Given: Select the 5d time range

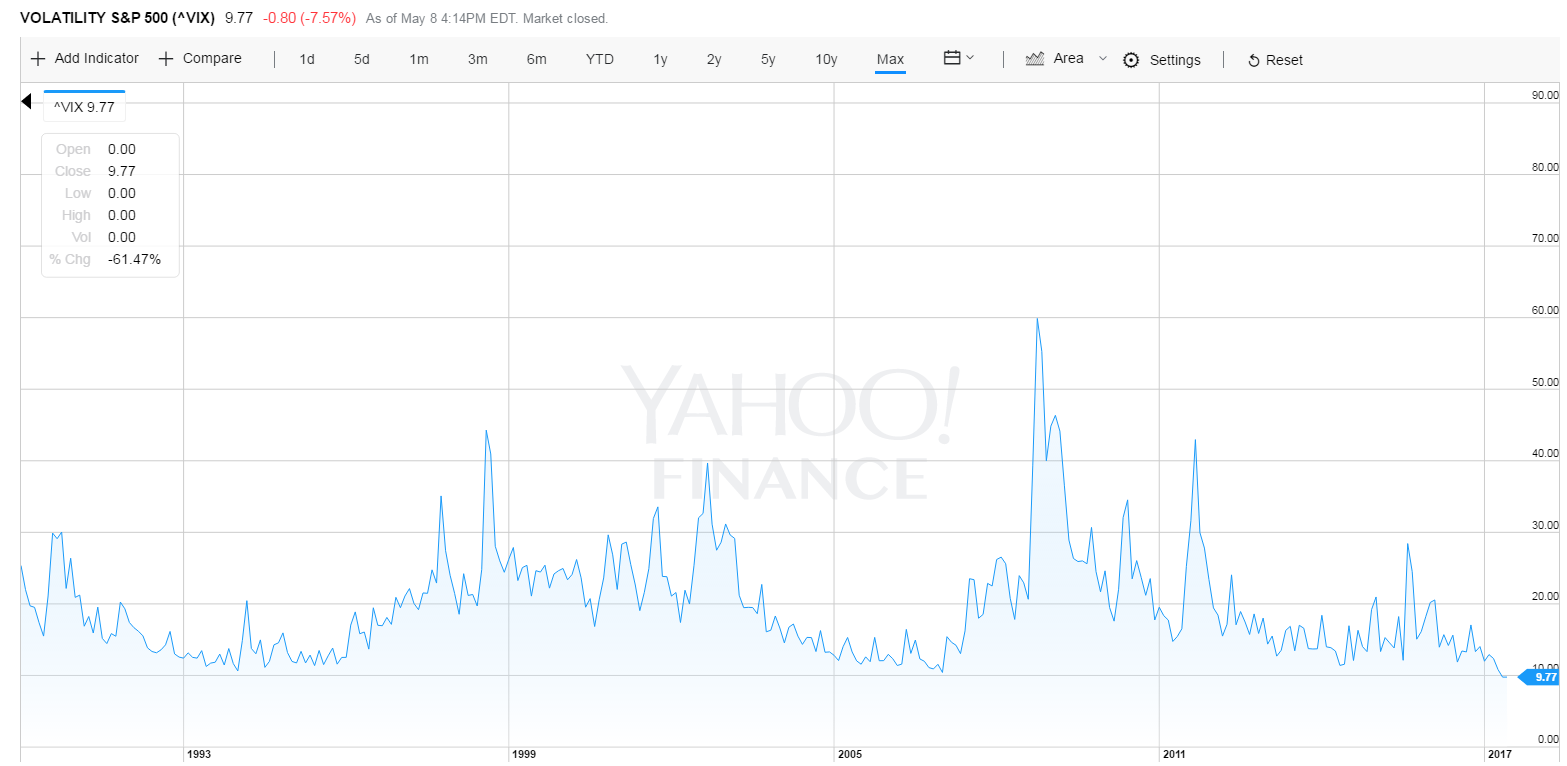Looking at the screenshot, I should 362,59.
